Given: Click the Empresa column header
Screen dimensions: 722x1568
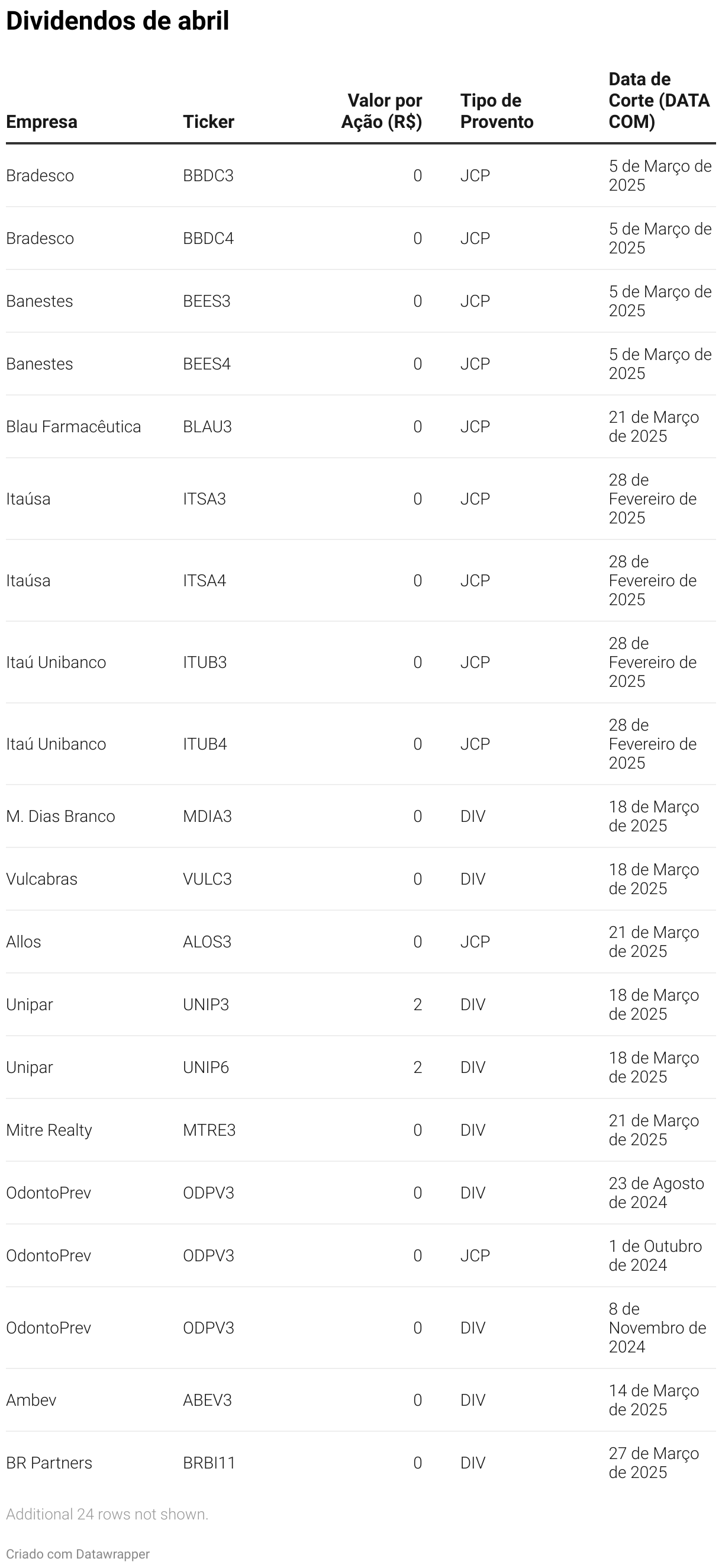Looking at the screenshot, I should click(x=41, y=122).
